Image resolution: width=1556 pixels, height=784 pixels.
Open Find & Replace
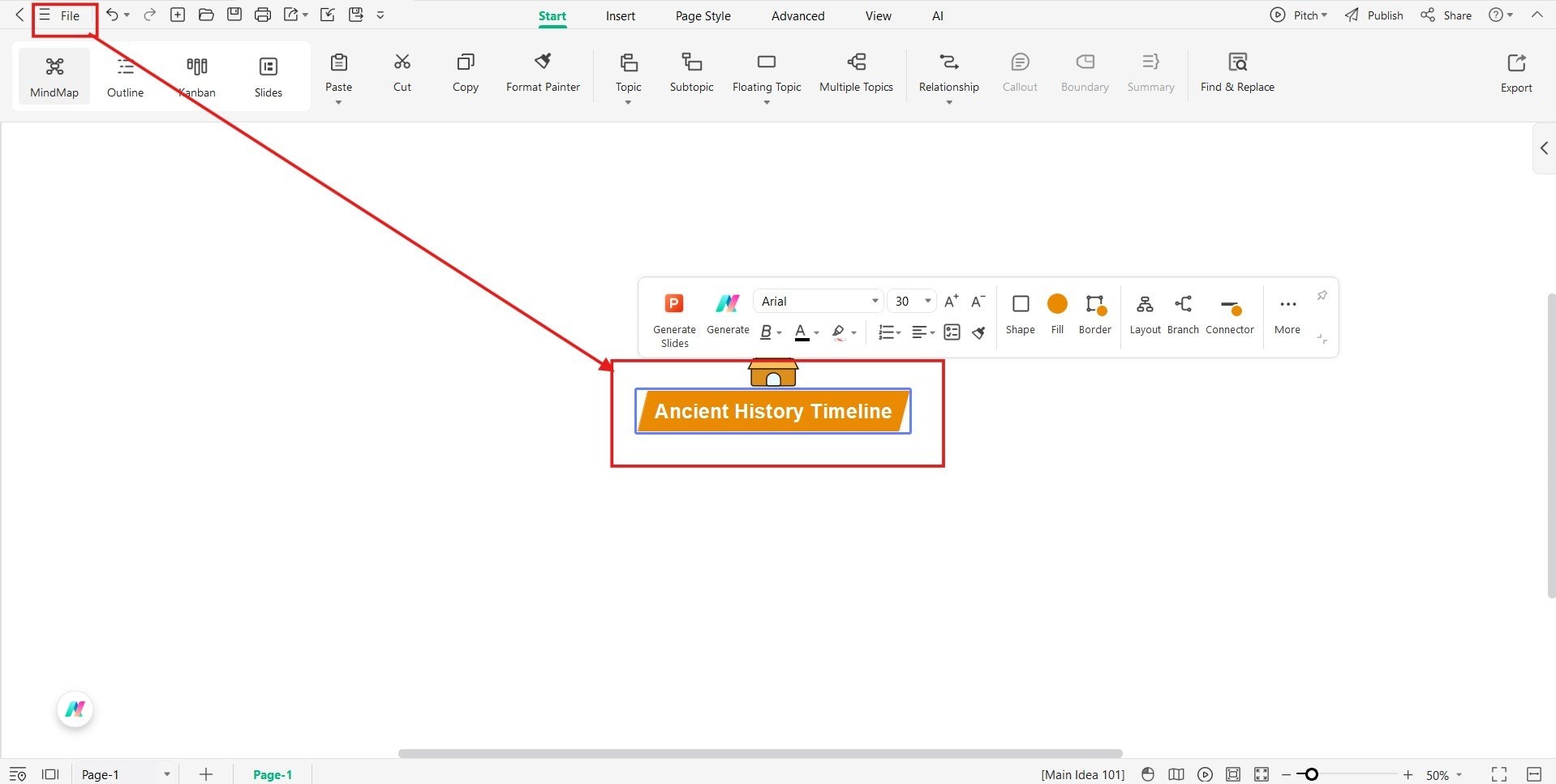coord(1237,73)
